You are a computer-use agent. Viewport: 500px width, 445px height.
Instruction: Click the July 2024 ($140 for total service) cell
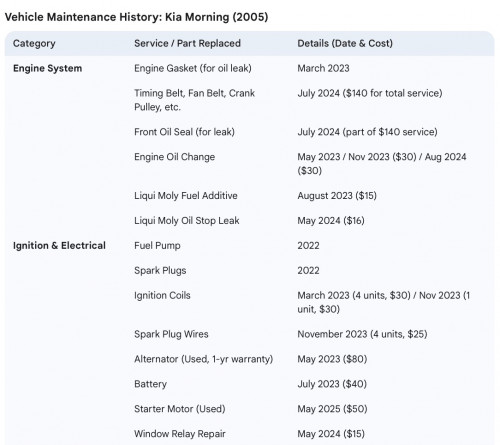pyautogui.click(x=370, y=93)
